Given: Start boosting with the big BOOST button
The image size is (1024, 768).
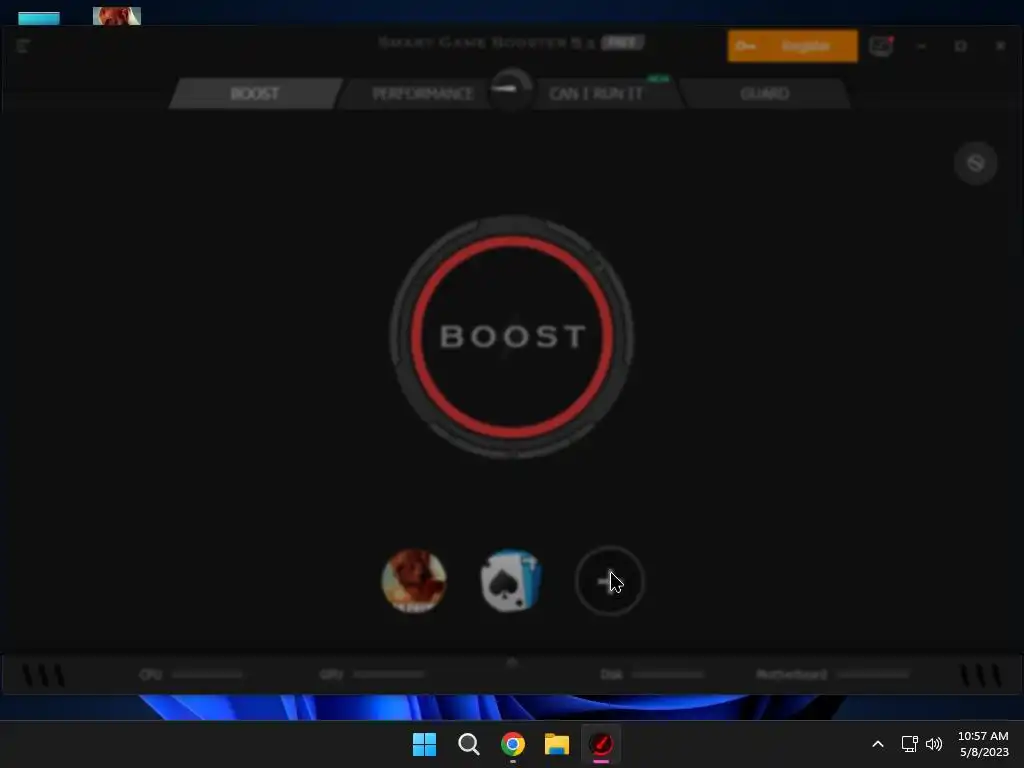Looking at the screenshot, I should (512, 336).
